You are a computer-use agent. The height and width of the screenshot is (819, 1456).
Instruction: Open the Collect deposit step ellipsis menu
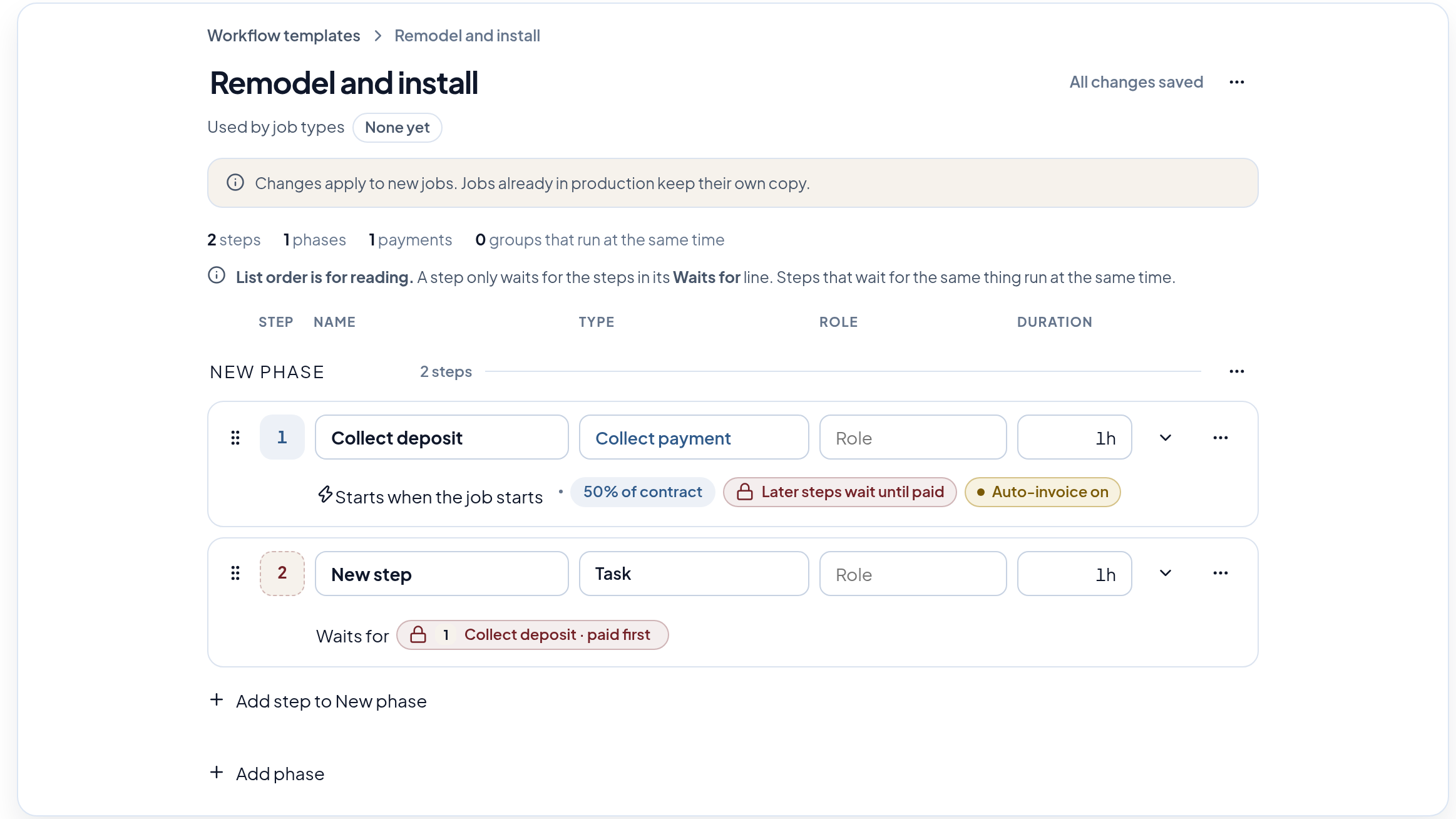pos(1220,438)
